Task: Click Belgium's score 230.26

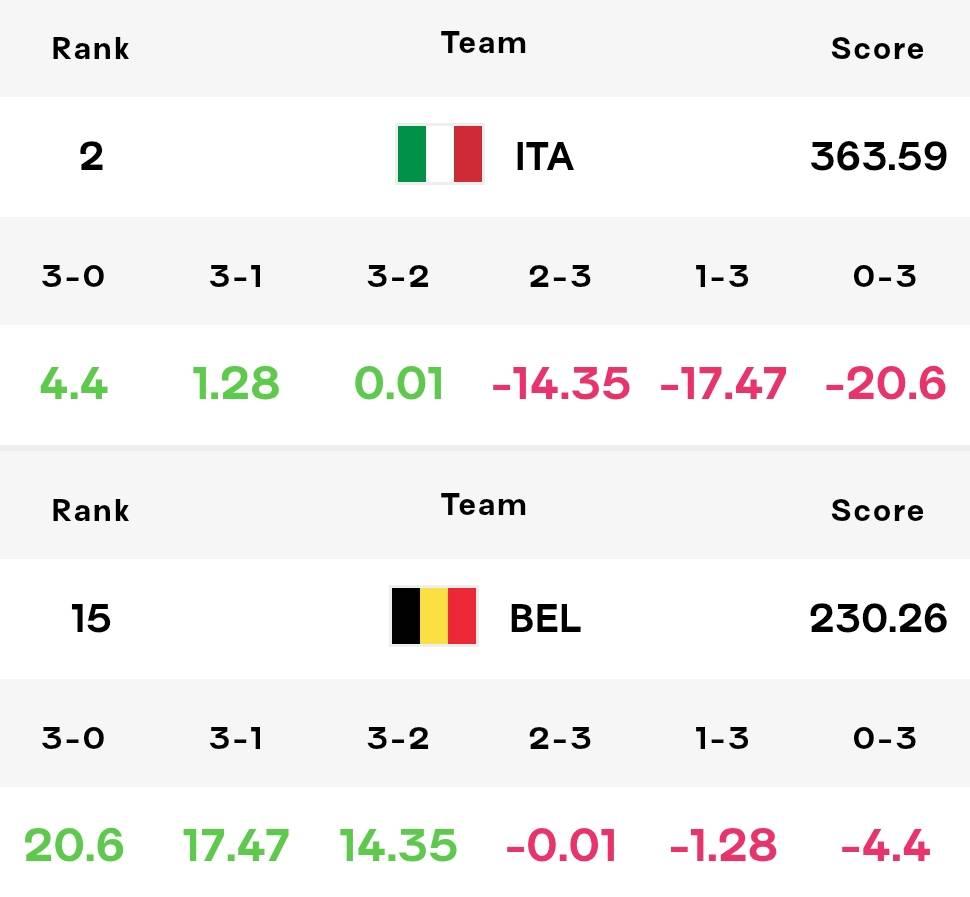Action: click(x=878, y=619)
